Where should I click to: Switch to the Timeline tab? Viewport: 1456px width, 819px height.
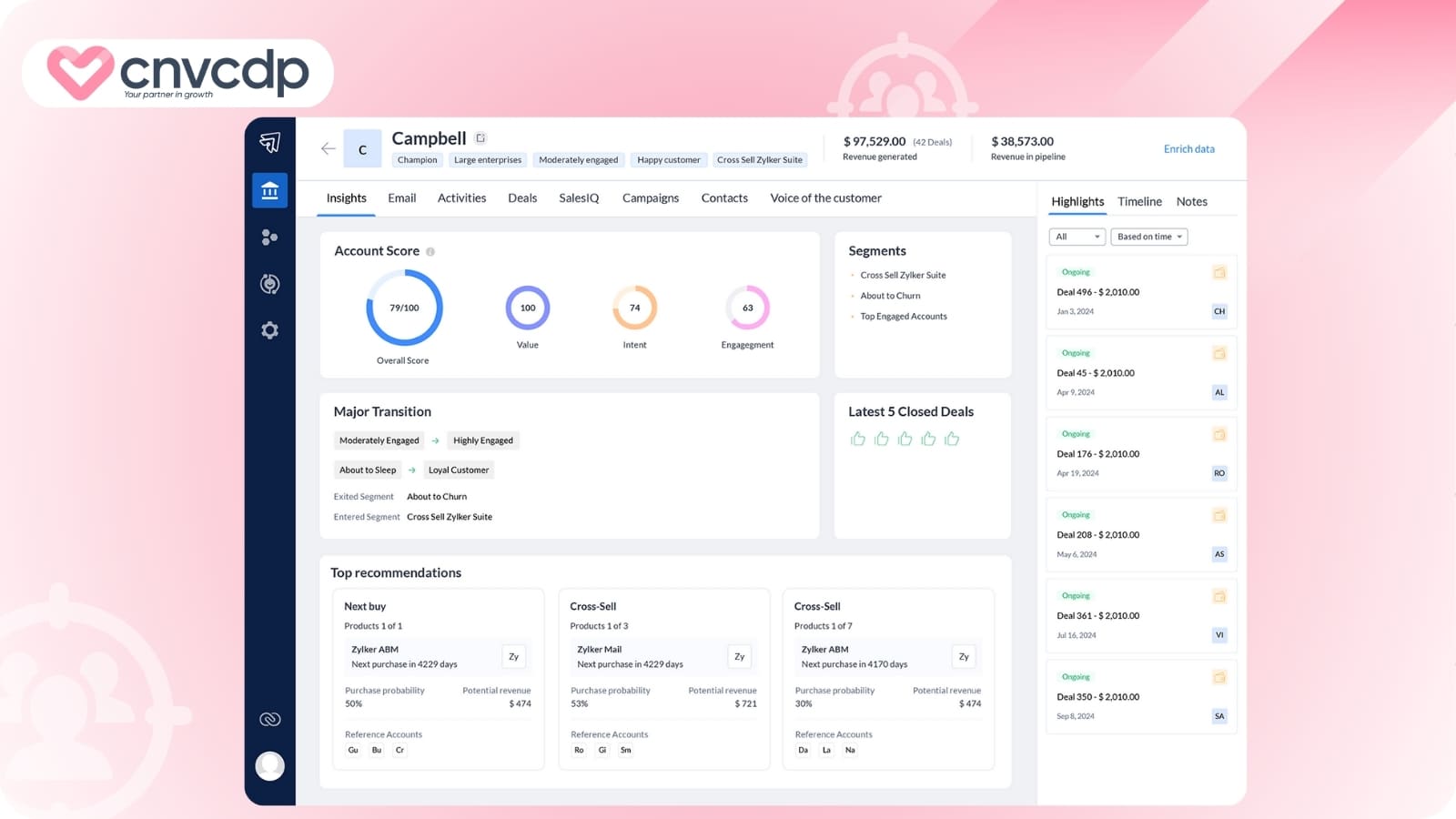tap(1139, 201)
